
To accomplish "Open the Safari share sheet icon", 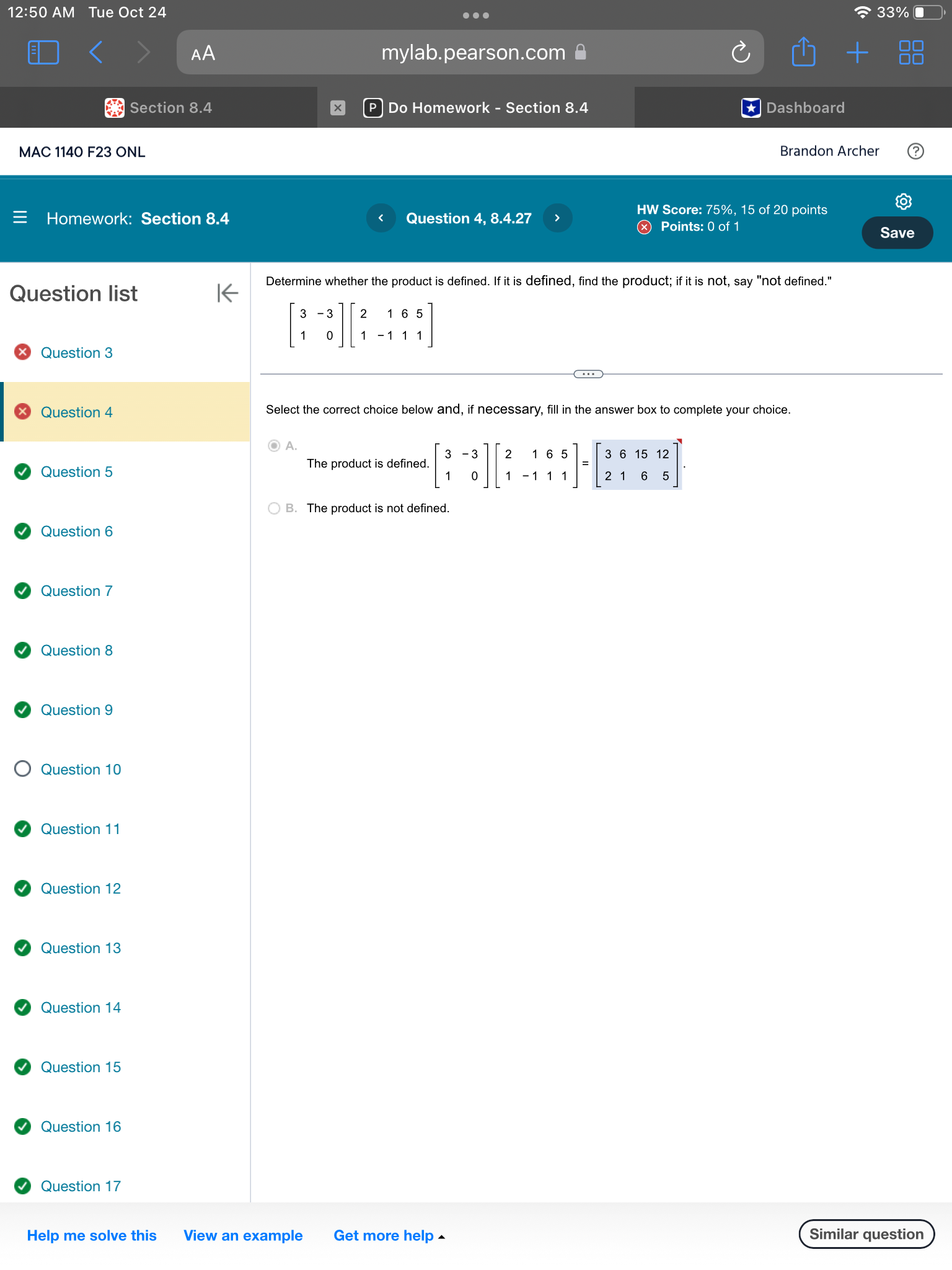I will pyautogui.click(x=804, y=51).
